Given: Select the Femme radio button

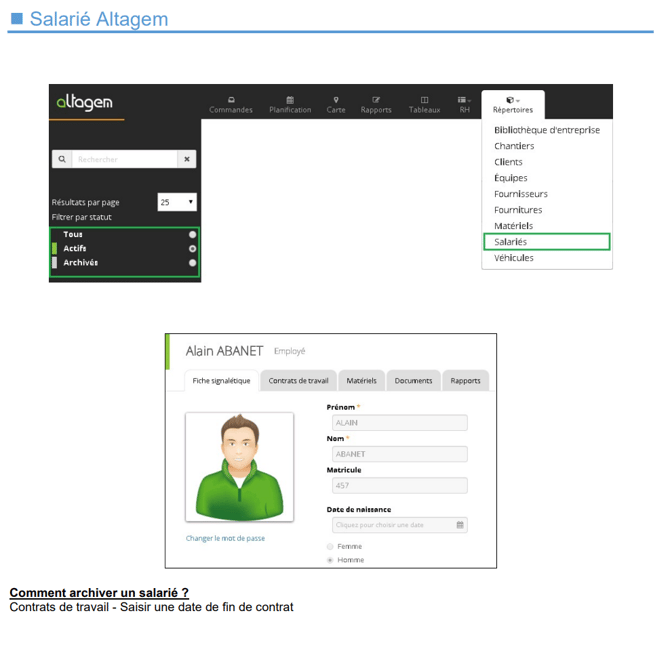Looking at the screenshot, I should pos(330,547).
